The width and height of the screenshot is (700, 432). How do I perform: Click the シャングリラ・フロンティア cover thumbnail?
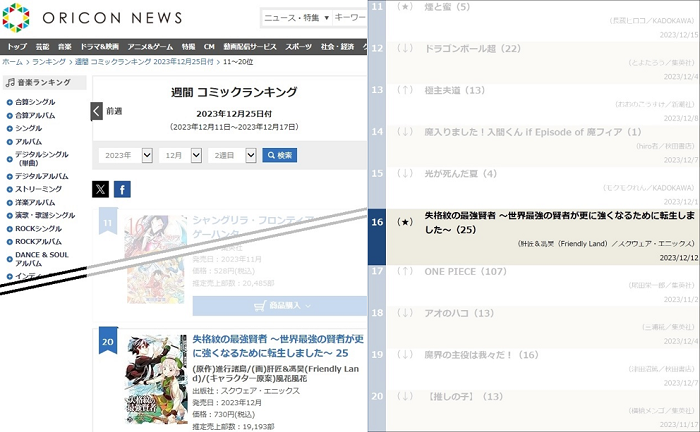[155, 260]
